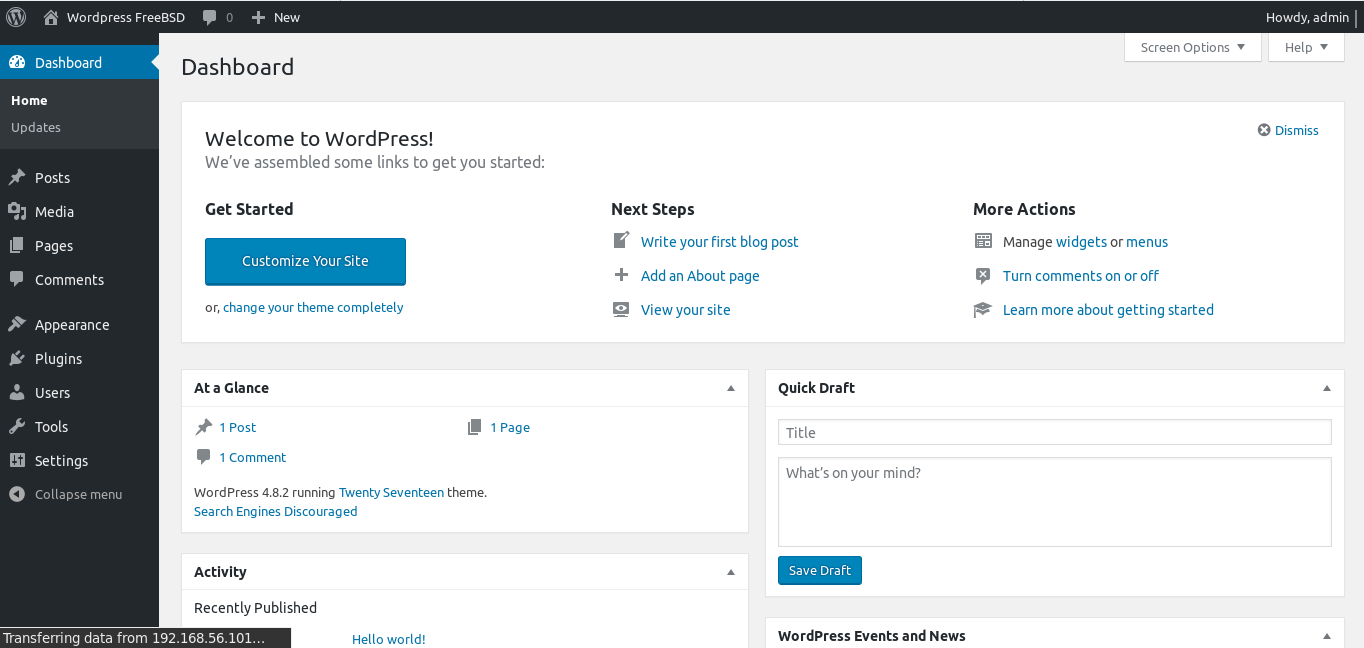Click the Plugins plug icon in sidebar

point(17,358)
